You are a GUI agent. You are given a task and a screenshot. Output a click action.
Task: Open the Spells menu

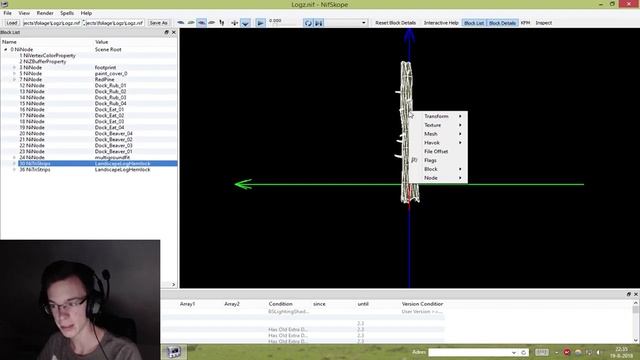pyautogui.click(x=67, y=13)
